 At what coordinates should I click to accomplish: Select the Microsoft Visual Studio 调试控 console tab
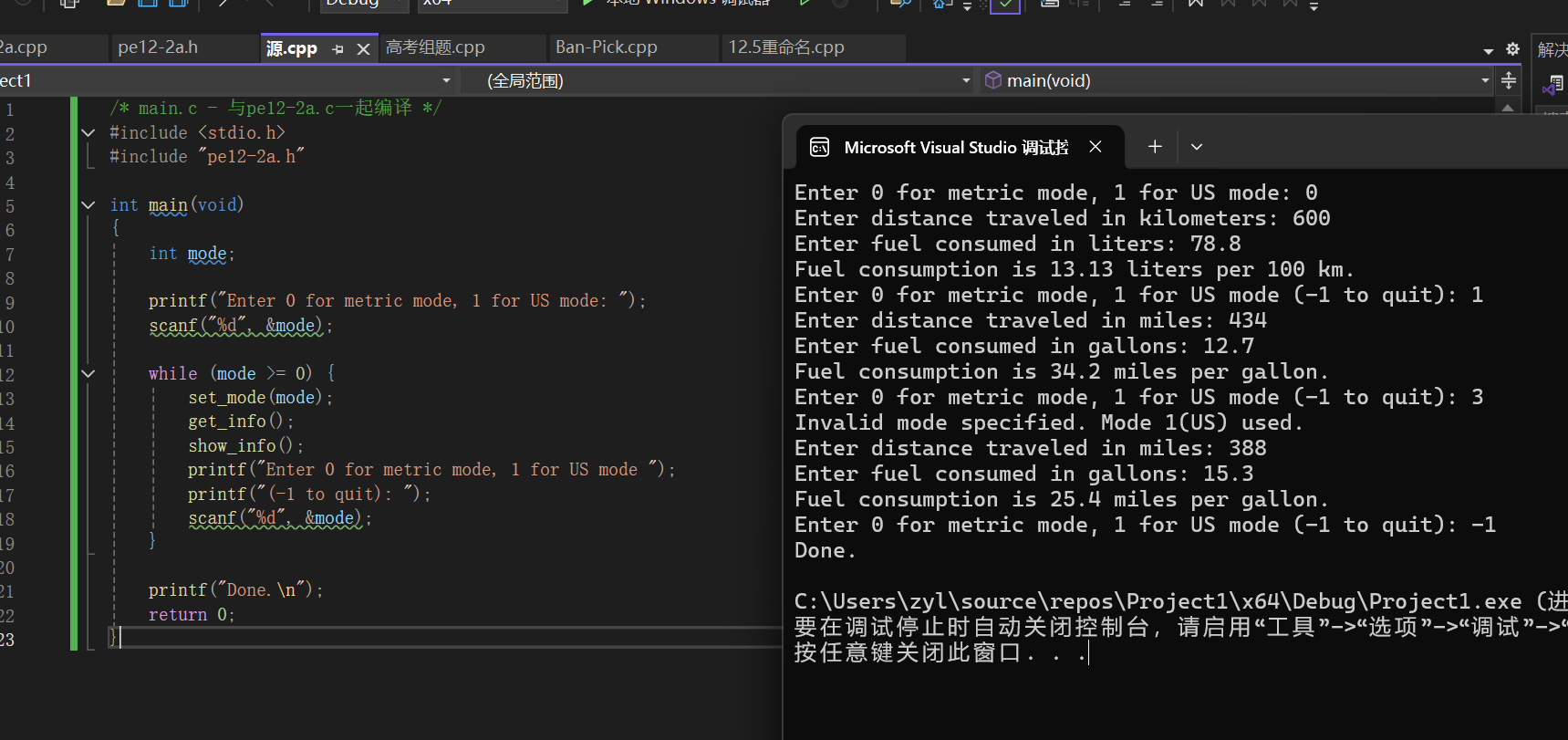[956, 148]
